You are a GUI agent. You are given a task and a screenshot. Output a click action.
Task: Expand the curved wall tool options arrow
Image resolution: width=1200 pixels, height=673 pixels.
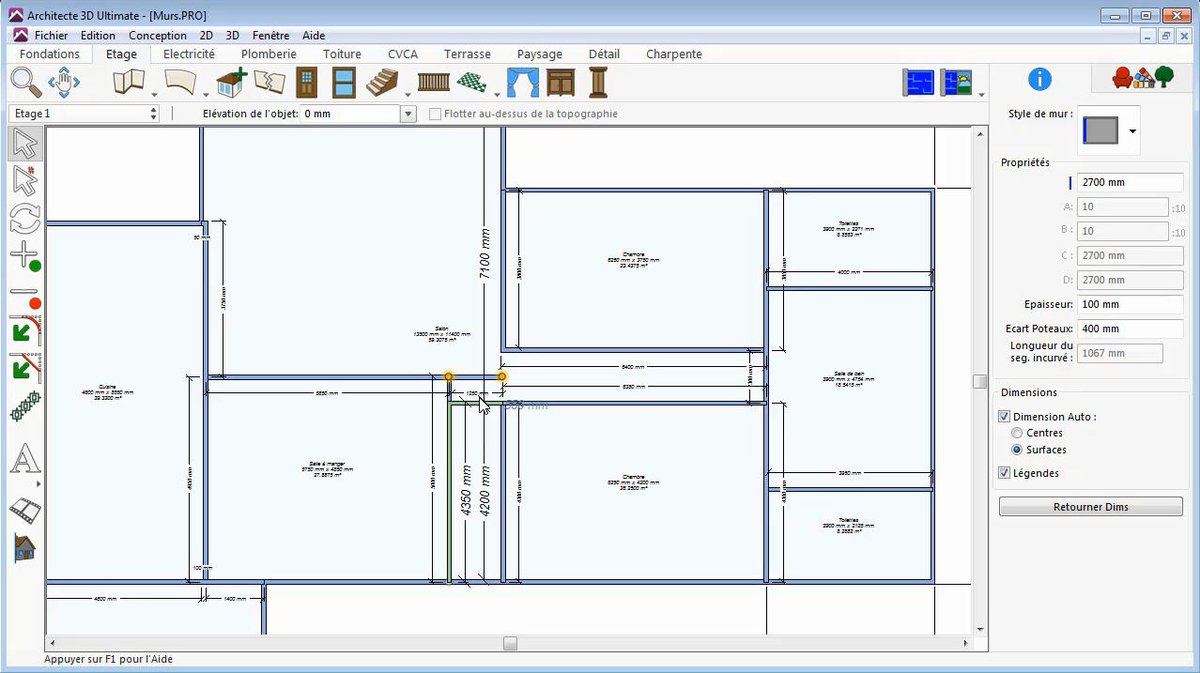pos(205,94)
